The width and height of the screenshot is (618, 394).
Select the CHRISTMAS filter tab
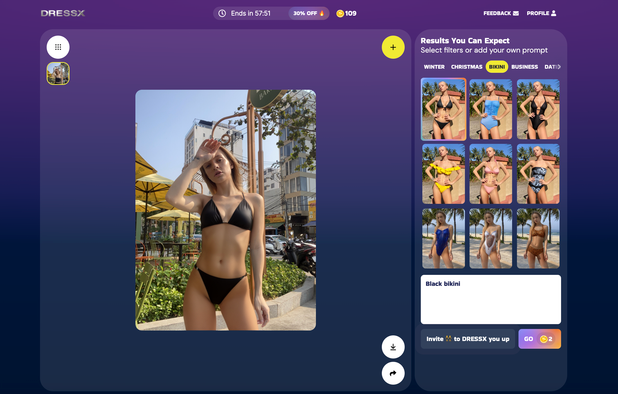(x=467, y=67)
